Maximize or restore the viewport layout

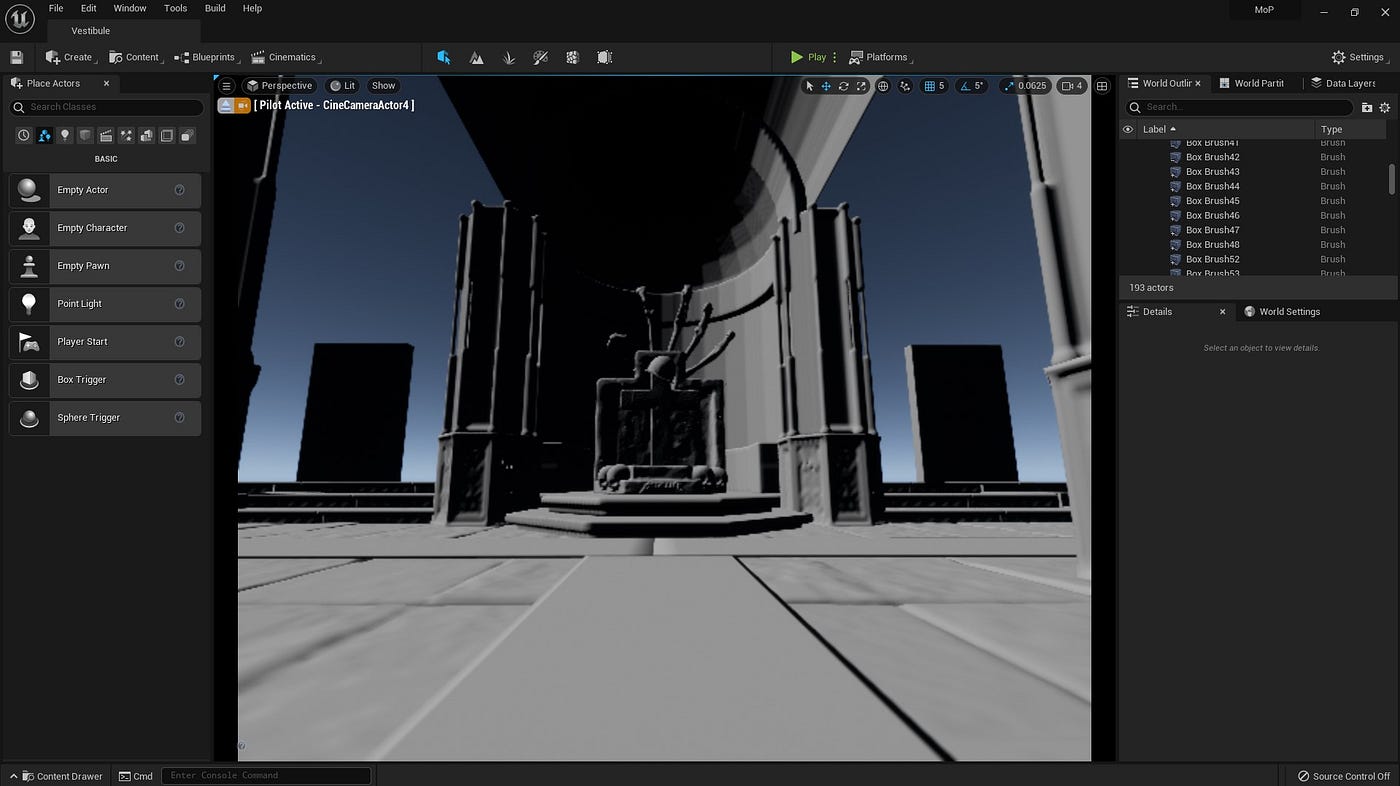[x=1102, y=86]
